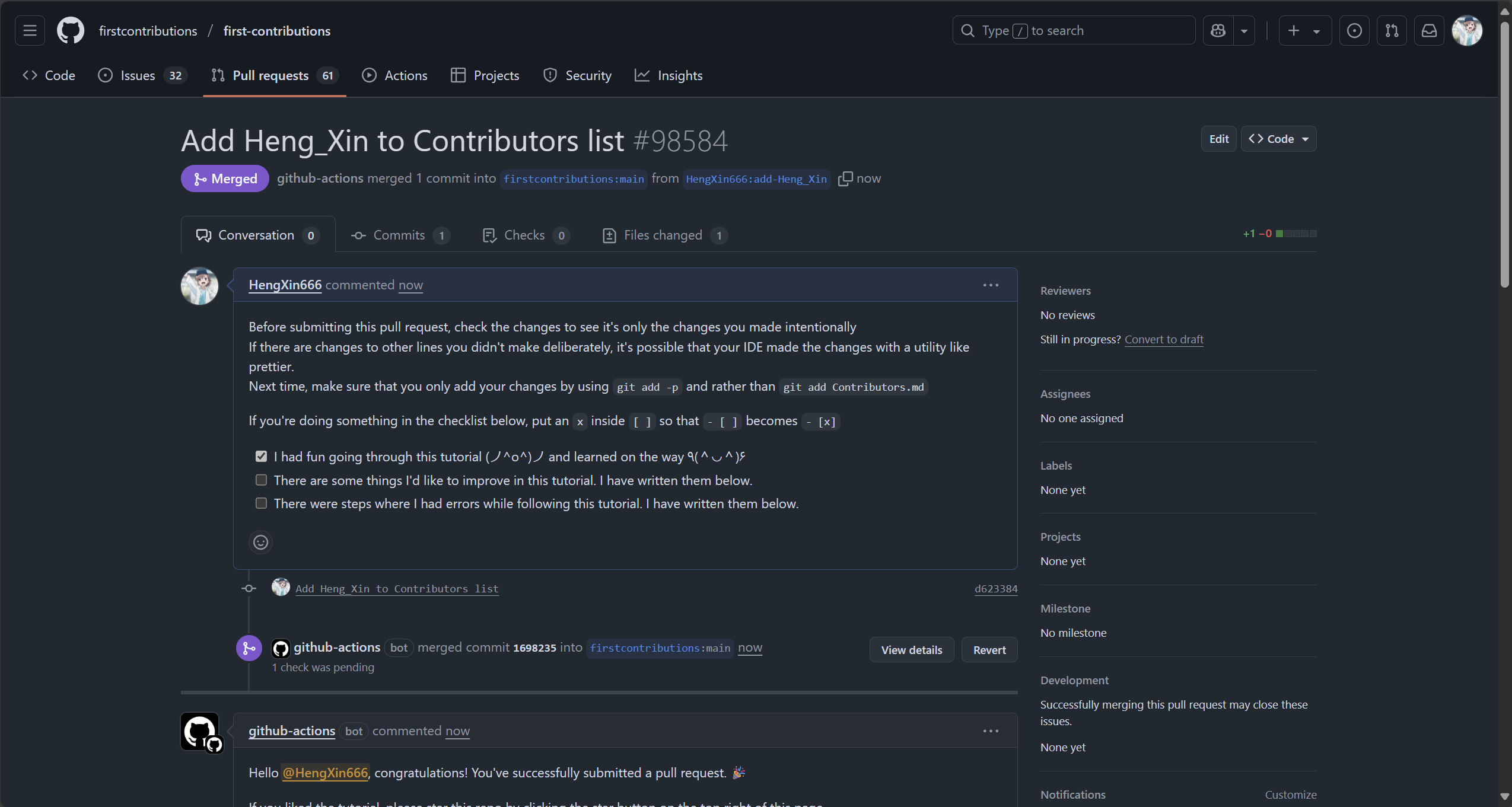This screenshot has height=807, width=1512.
Task: Uncheck the 'I had fun' checkbox
Action: (x=261, y=456)
